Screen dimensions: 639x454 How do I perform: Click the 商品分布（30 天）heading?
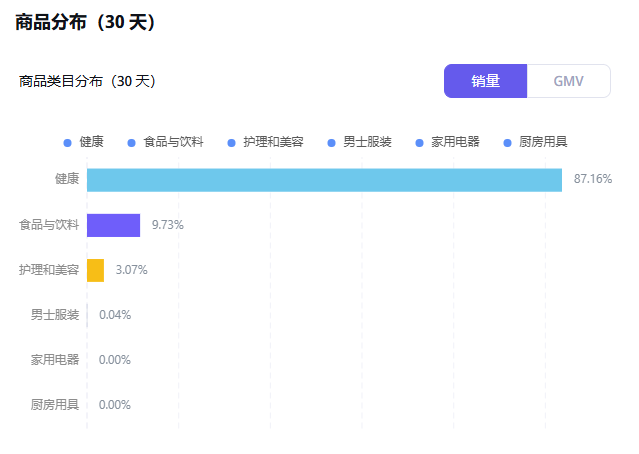[85, 22]
